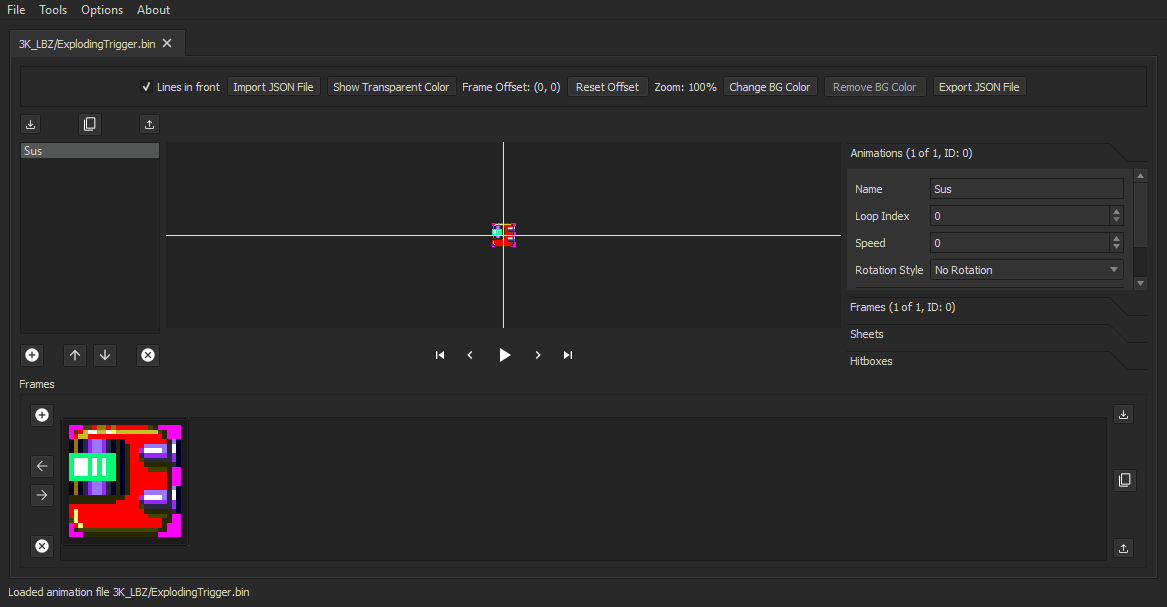
Task: Toggle playback with the play button
Action: (x=504, y=355)
